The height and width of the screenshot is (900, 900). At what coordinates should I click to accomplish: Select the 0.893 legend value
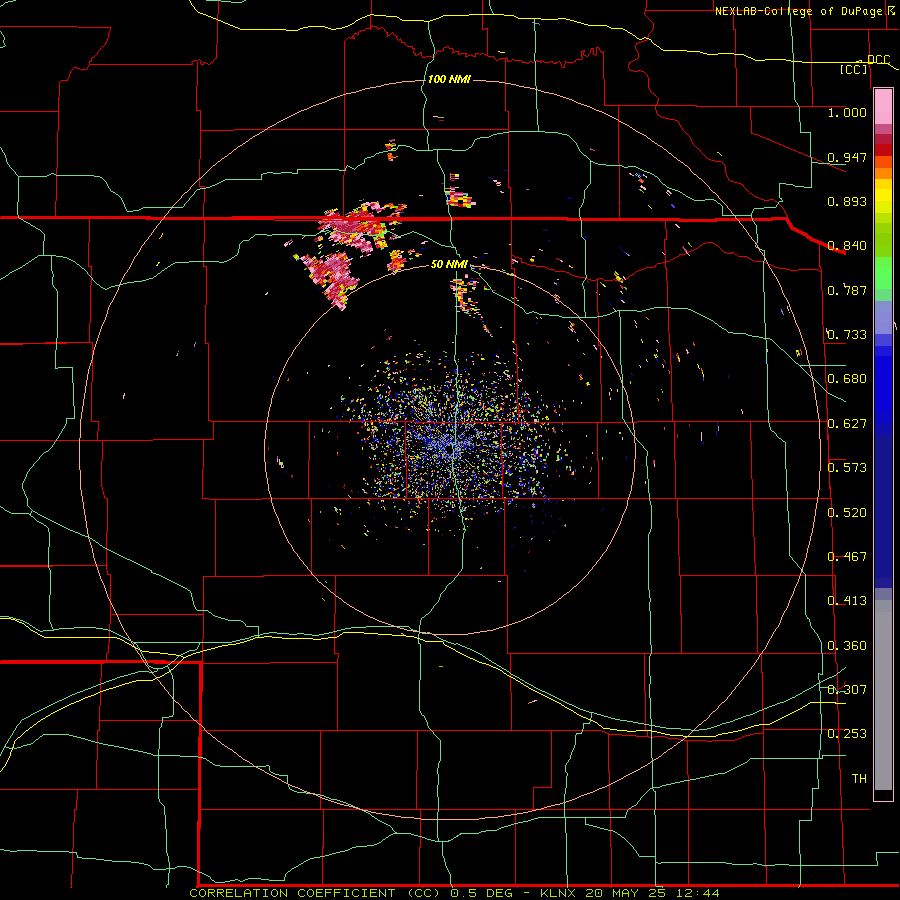coord(847,201)
